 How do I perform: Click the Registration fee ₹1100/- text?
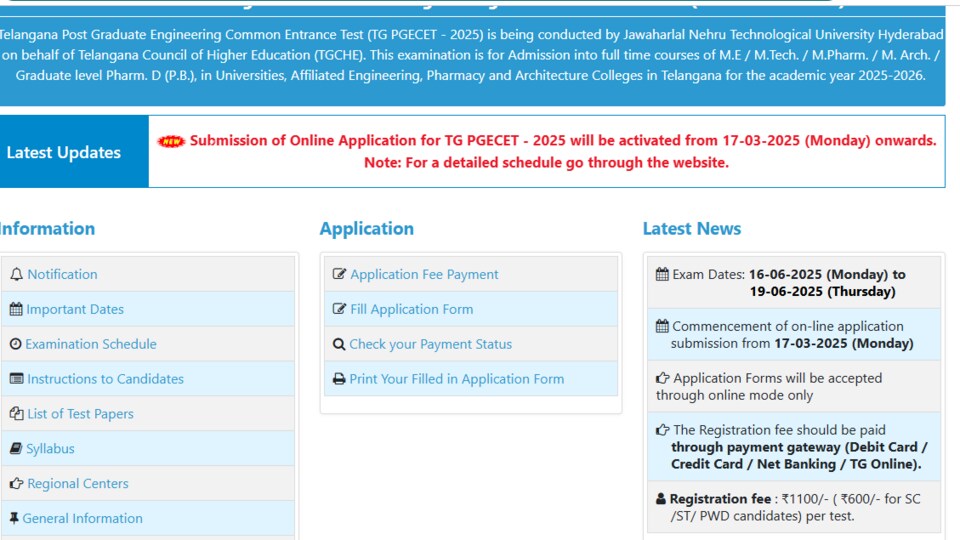(793, 507)
